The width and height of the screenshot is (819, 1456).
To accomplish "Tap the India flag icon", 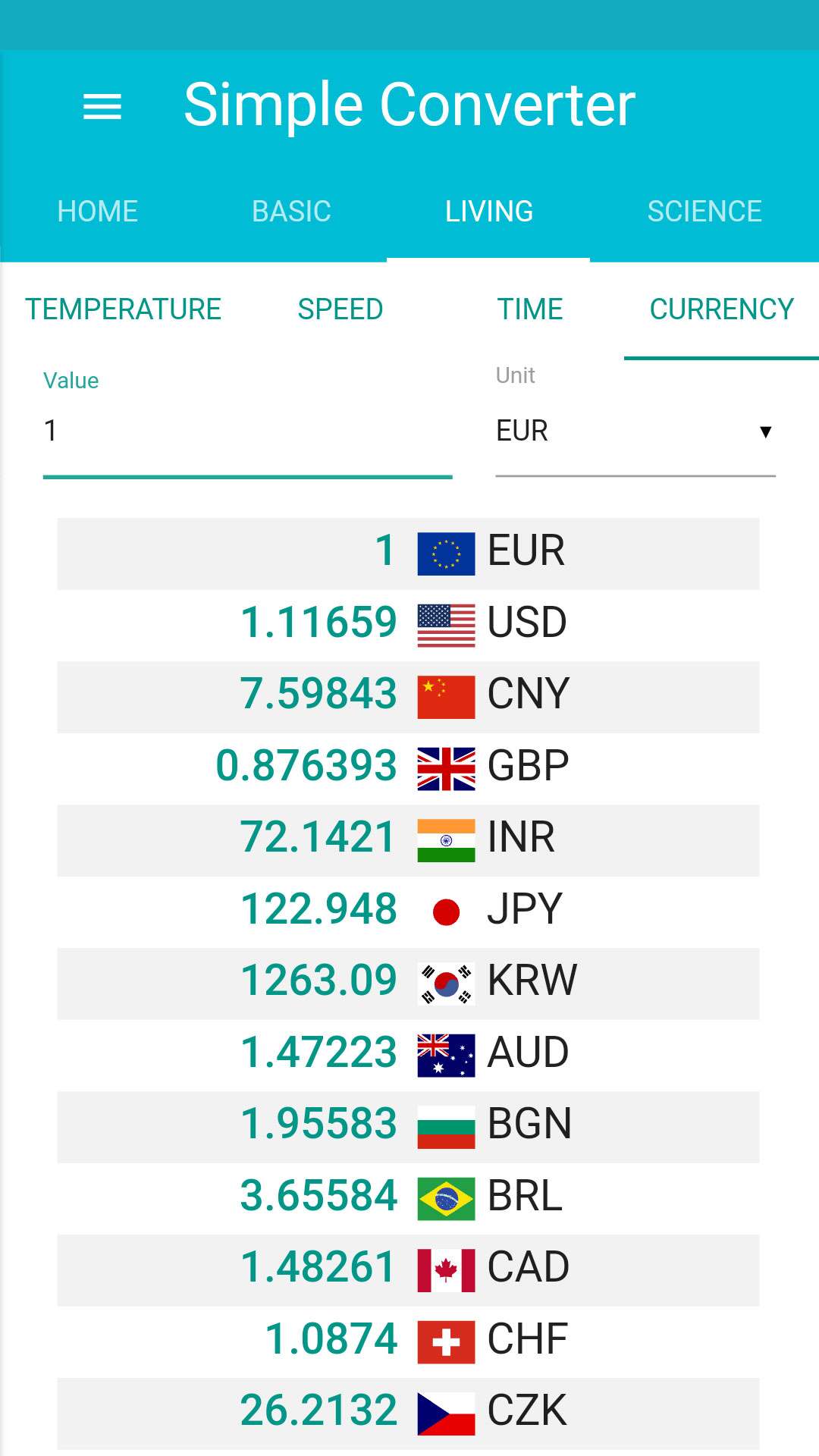I will [x=446, y=840].
